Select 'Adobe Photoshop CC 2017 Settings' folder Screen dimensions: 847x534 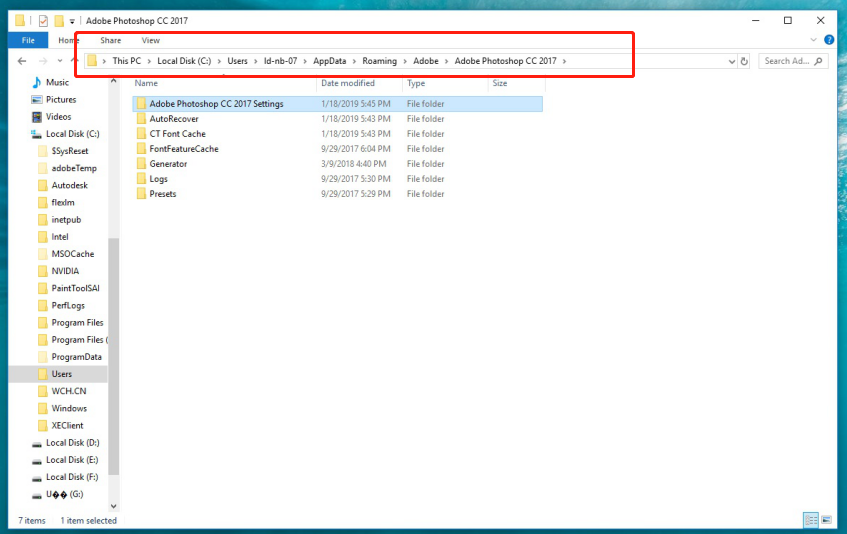[x=338, y=104]
